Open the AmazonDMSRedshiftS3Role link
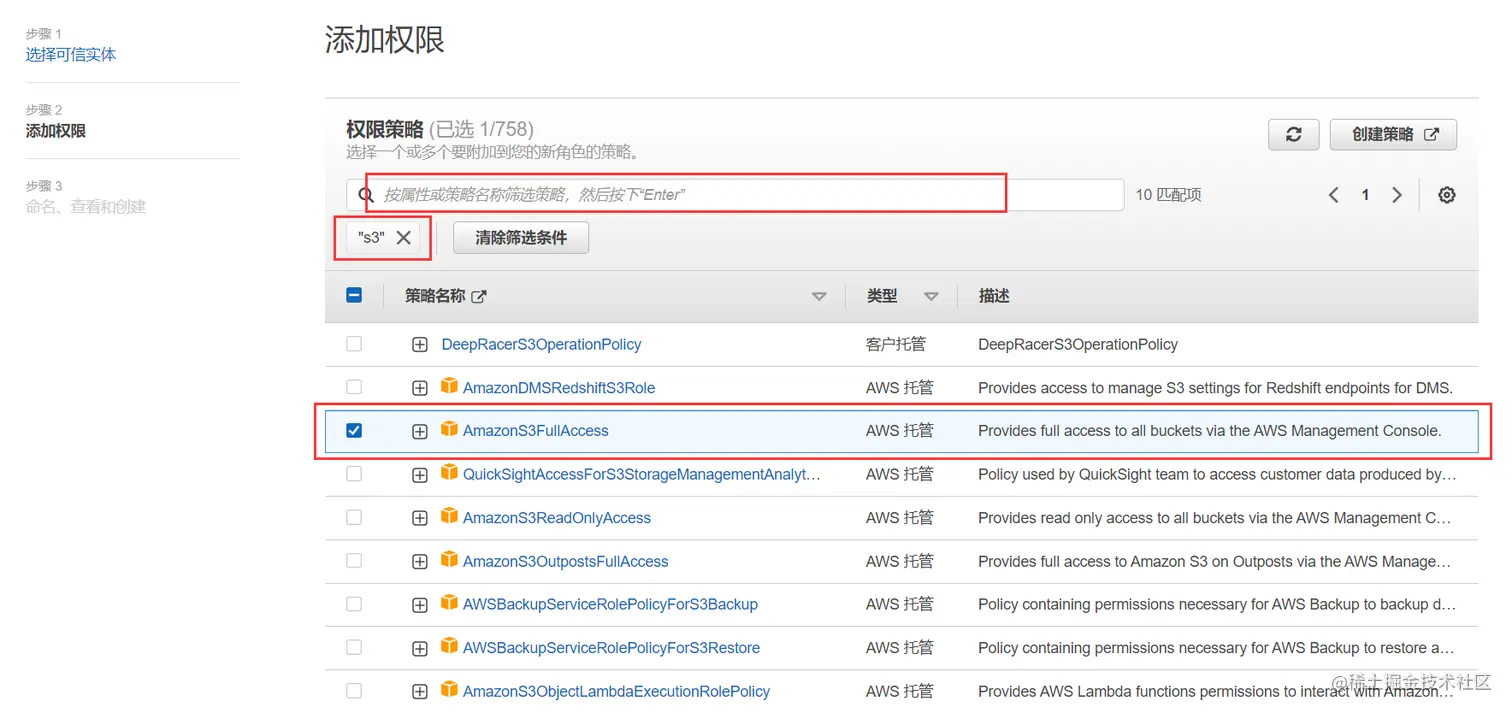The image size is (1512, 713). pos(559,388)
